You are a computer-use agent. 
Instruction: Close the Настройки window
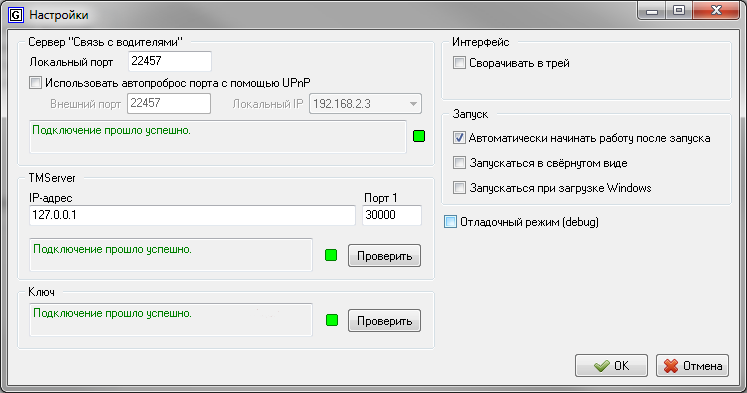(717, 11)
